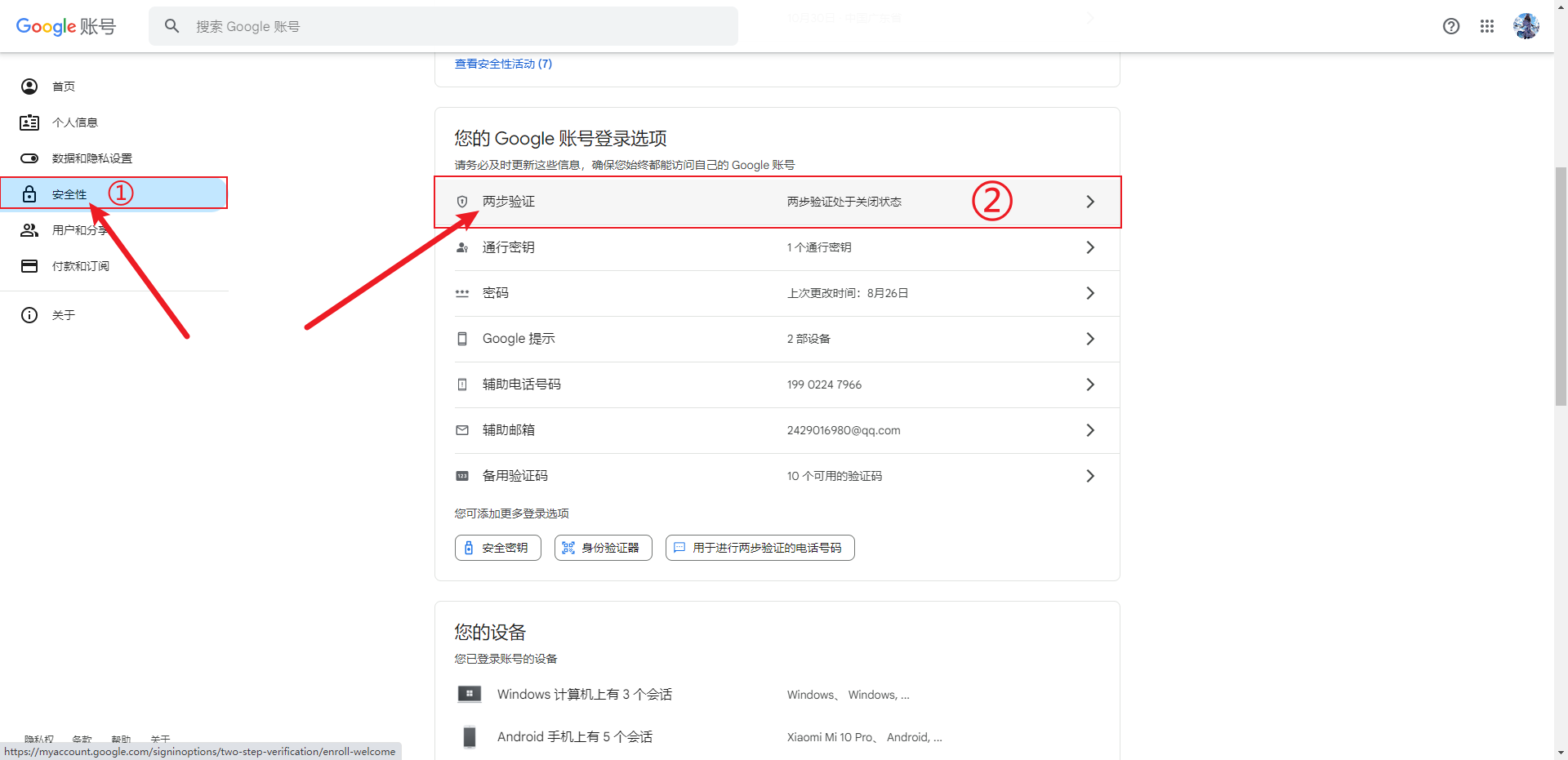Click the 通行密钥 person-key icon

coord(462,247)
